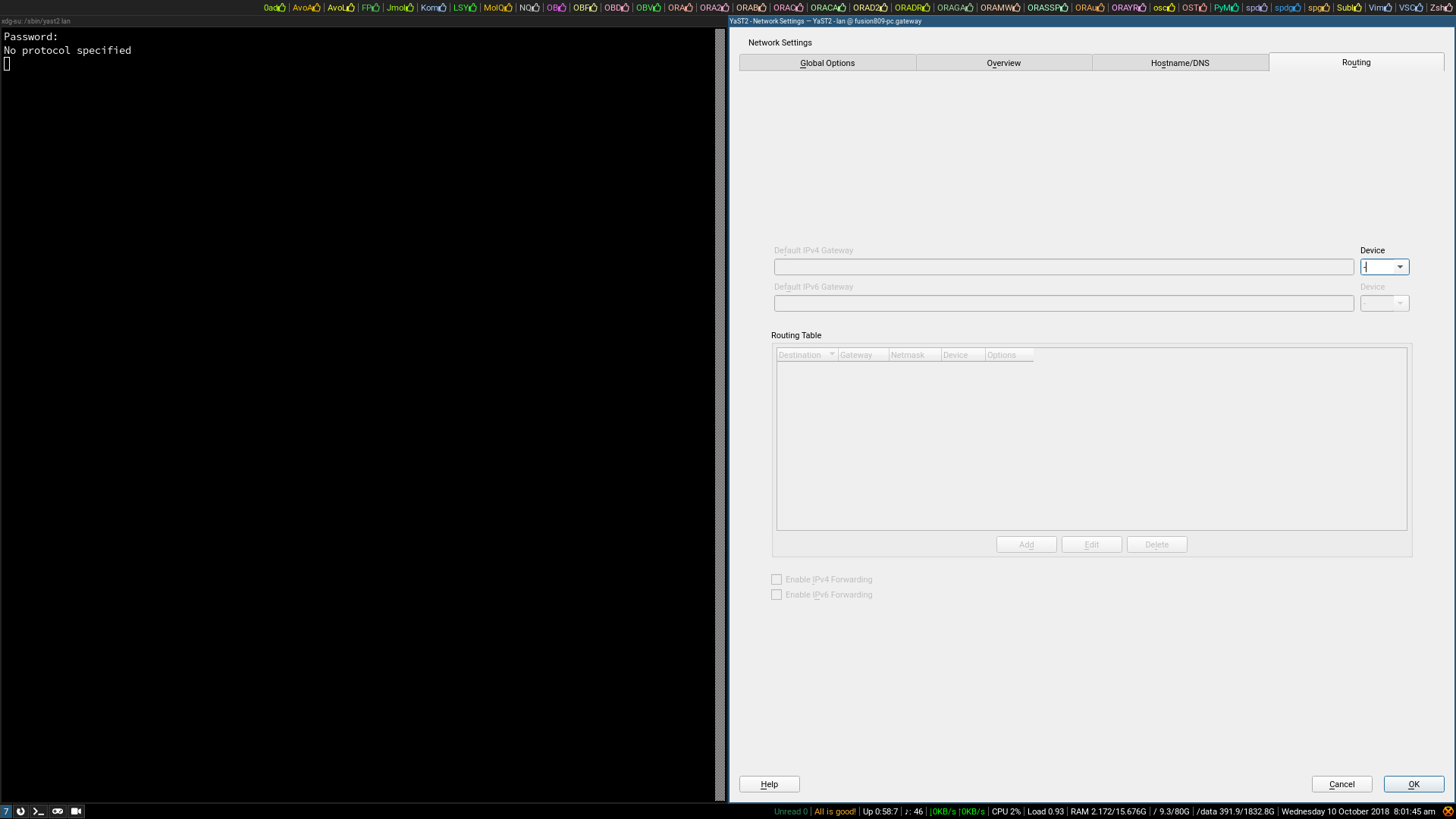Open the IPv6 gateway Device dropdown
This screenshot has width=1456, height=819.
point(1400,303)
